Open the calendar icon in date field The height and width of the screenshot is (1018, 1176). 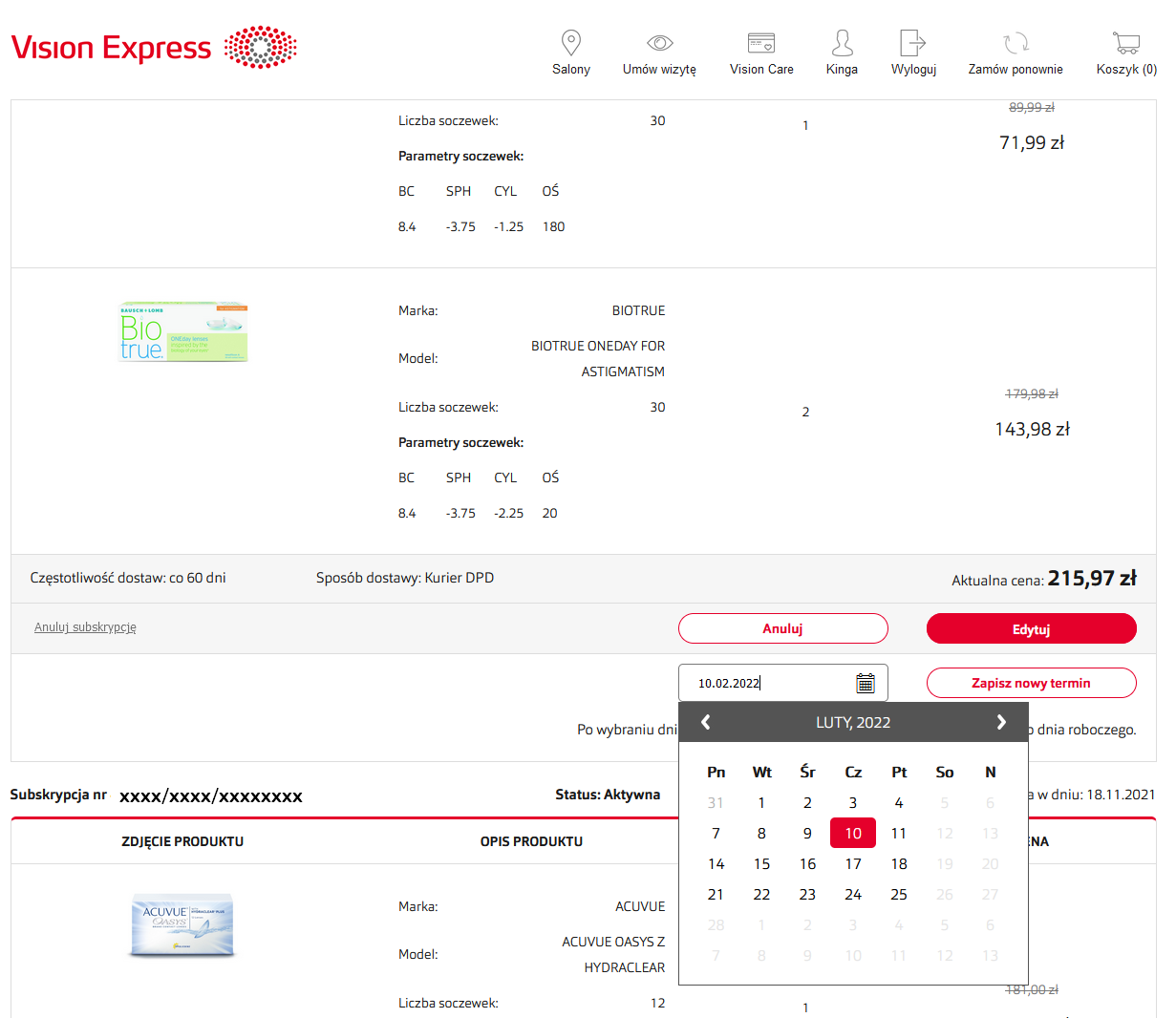click(866, 683)
